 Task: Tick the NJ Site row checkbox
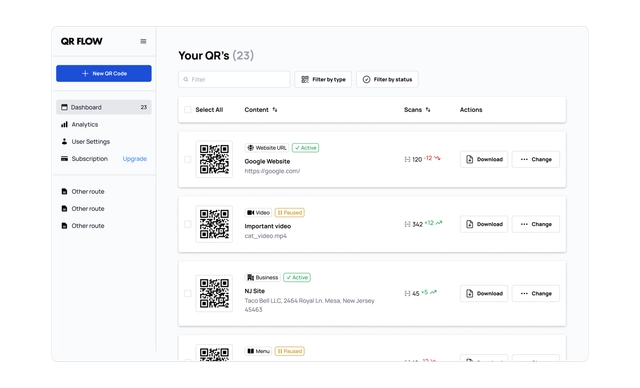point(187,293)
